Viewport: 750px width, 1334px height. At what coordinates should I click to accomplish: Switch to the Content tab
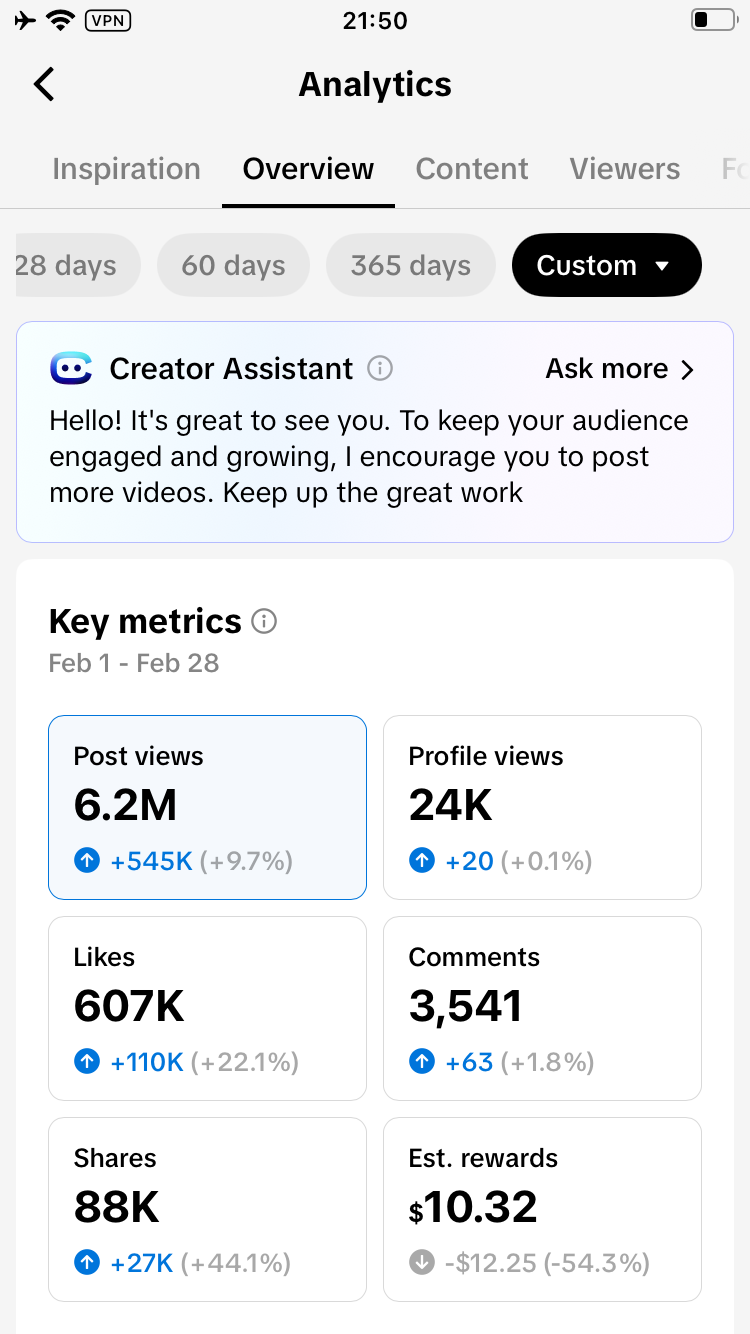click(x=472, y=169)
